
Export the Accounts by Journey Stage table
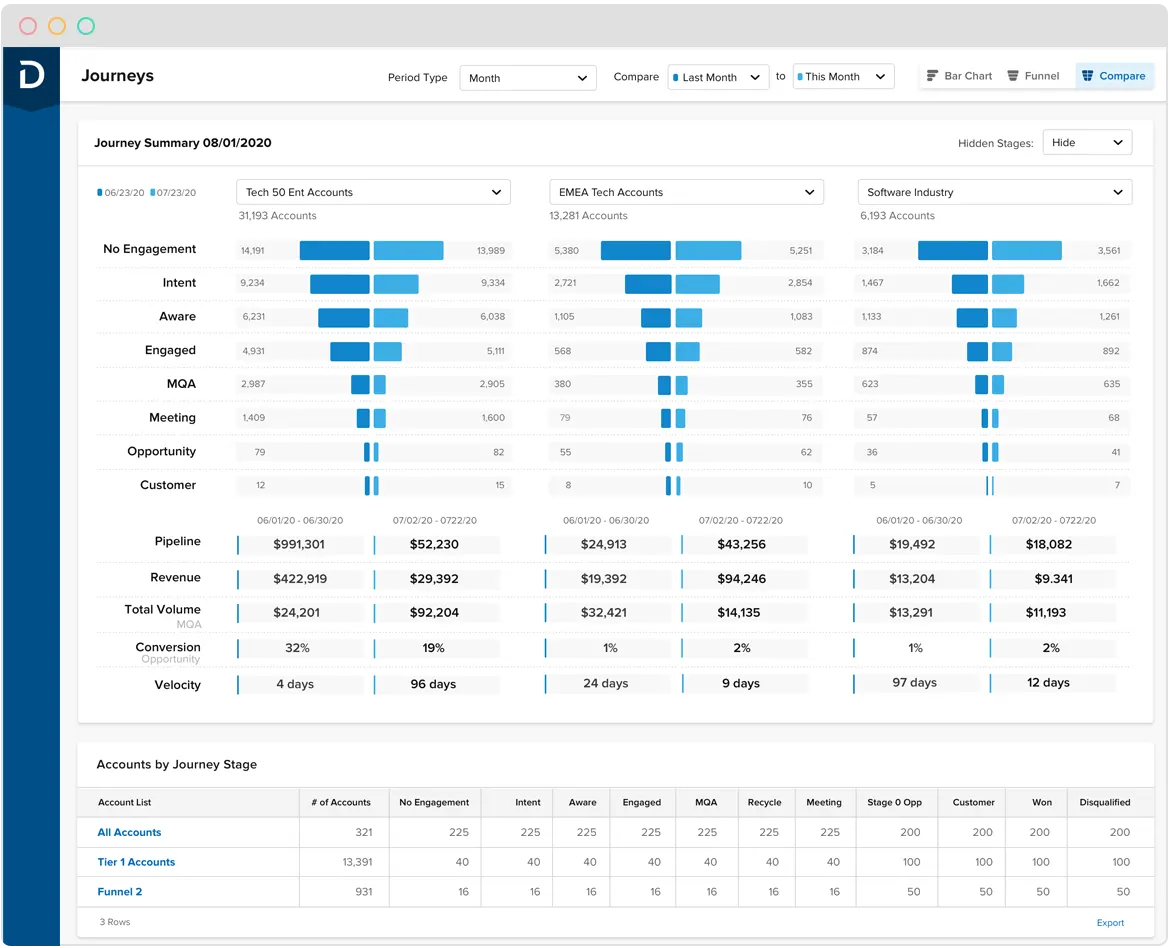pyautogui.click(x=1110, y=922)
